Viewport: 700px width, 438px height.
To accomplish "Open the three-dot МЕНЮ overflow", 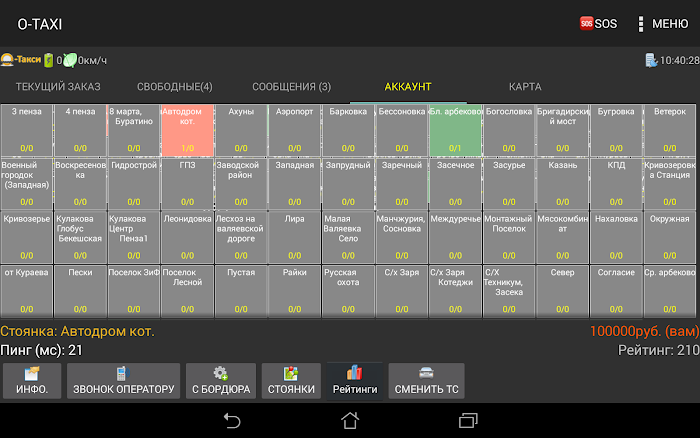I will pos(663,24).
